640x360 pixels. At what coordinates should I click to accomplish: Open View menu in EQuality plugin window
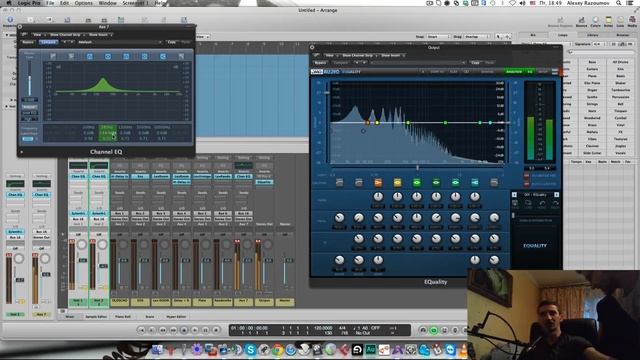point(330,56)
